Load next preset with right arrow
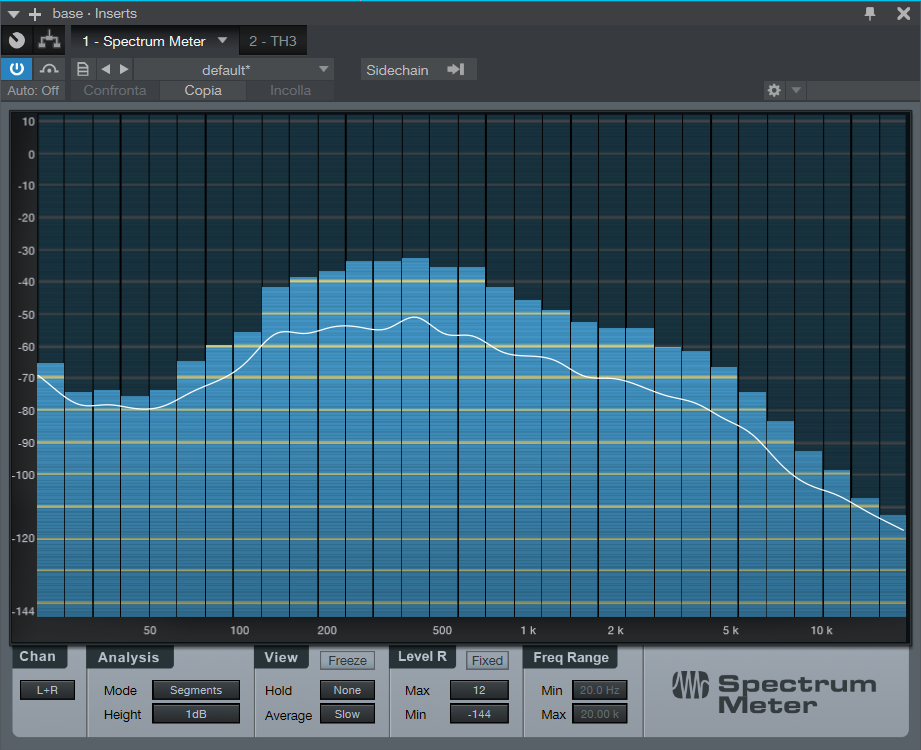The width and height of the screenshot is (921, 750). [124, 69]
